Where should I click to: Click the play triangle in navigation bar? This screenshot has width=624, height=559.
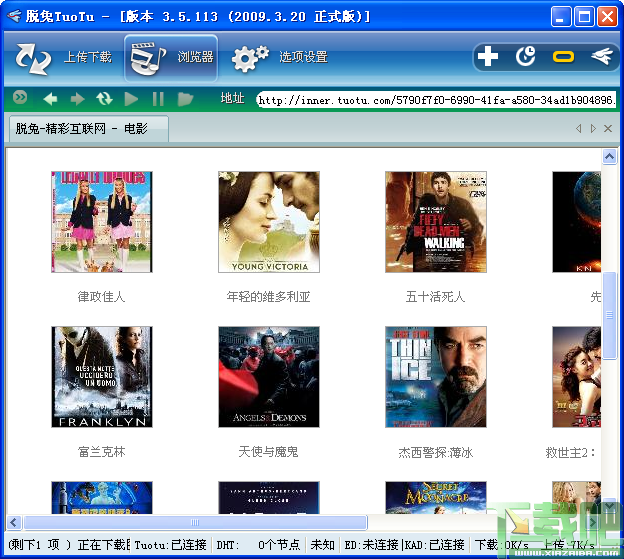pos(131,99)
